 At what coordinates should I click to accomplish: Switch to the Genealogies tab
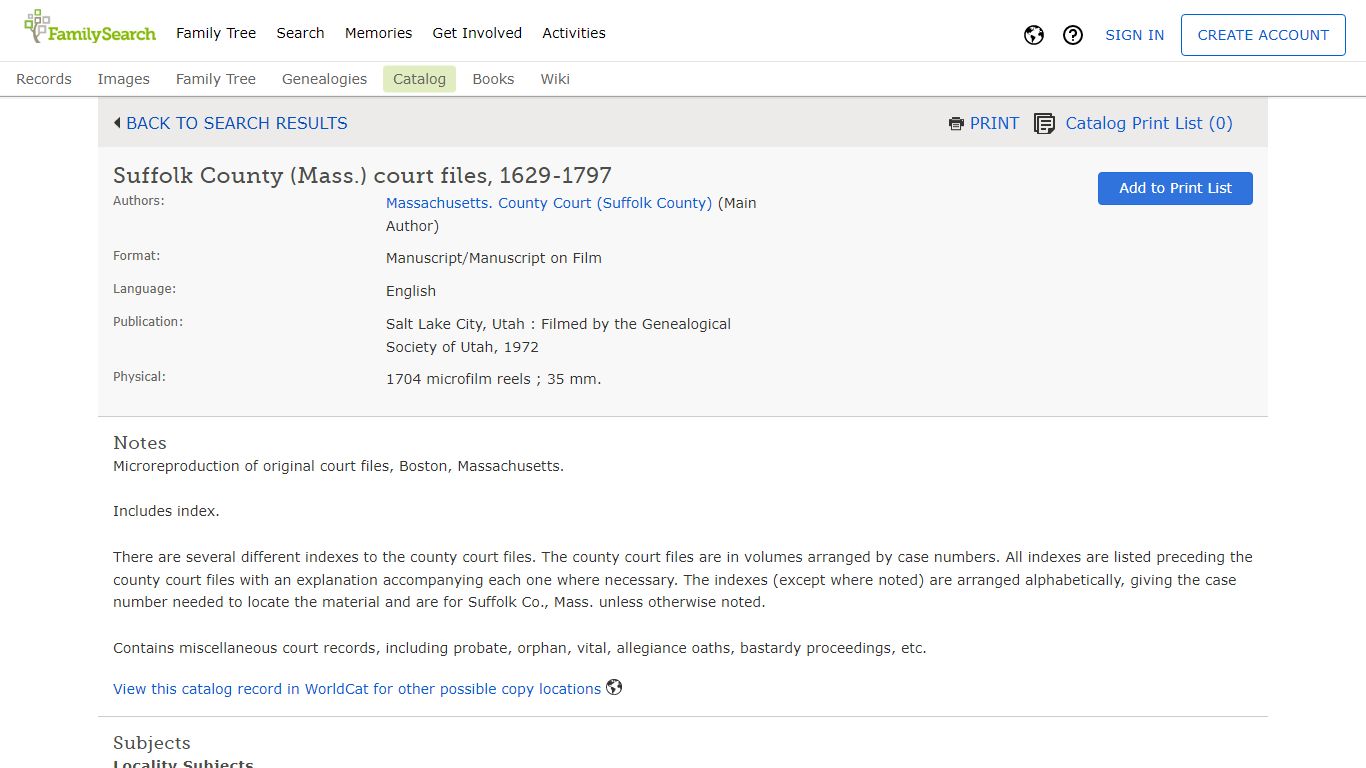point(324,79)
